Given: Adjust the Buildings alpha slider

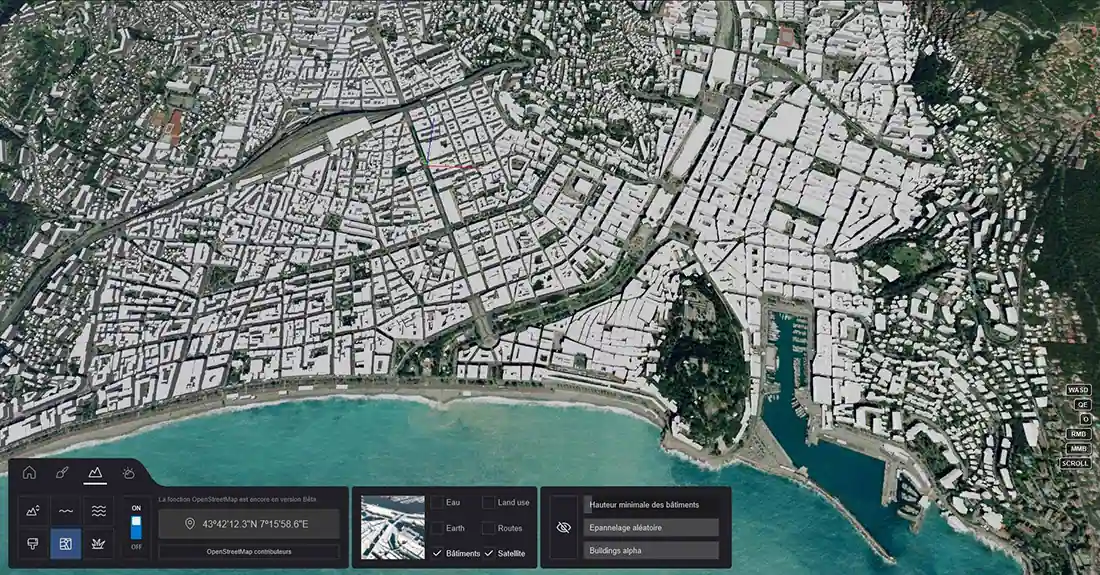Looking at the screenshot, I should point(651,550).
